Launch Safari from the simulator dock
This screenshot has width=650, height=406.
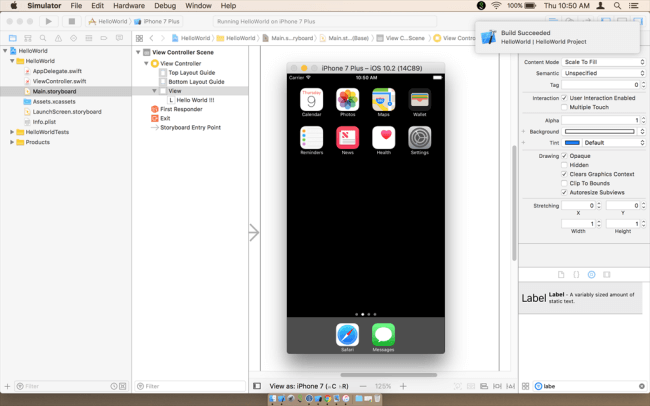[347, 335]
